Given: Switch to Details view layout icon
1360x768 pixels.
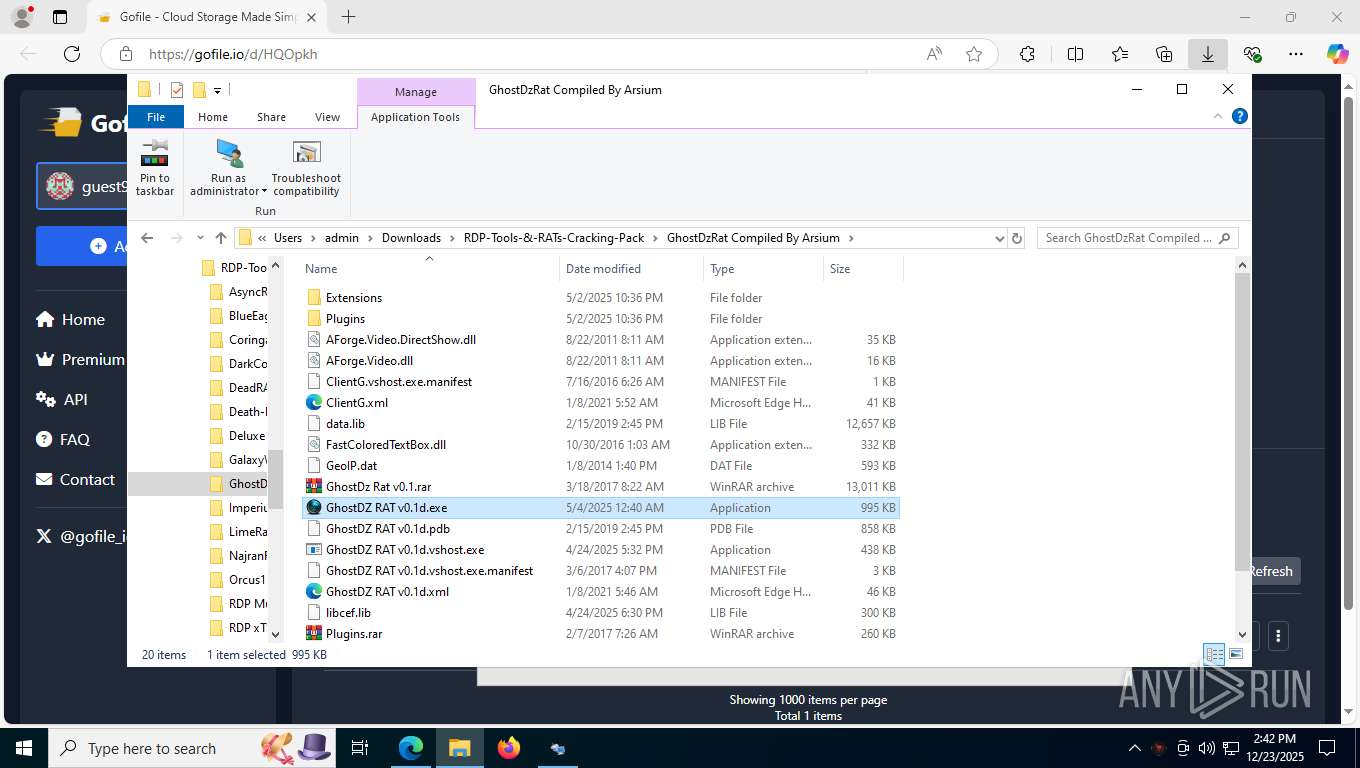Looking at the screenshot, I should coord(1215,655).
